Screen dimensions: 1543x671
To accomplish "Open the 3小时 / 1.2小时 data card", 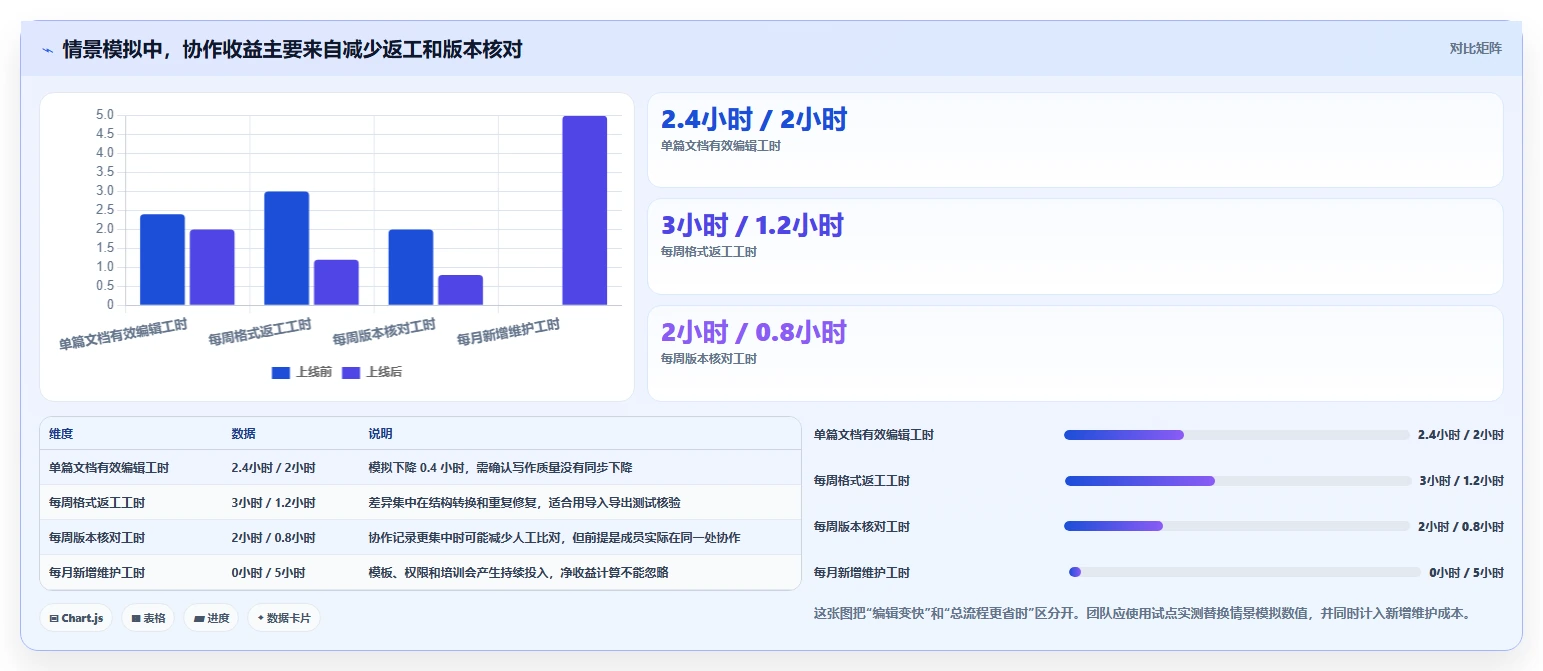I will tap(1075, 246).
